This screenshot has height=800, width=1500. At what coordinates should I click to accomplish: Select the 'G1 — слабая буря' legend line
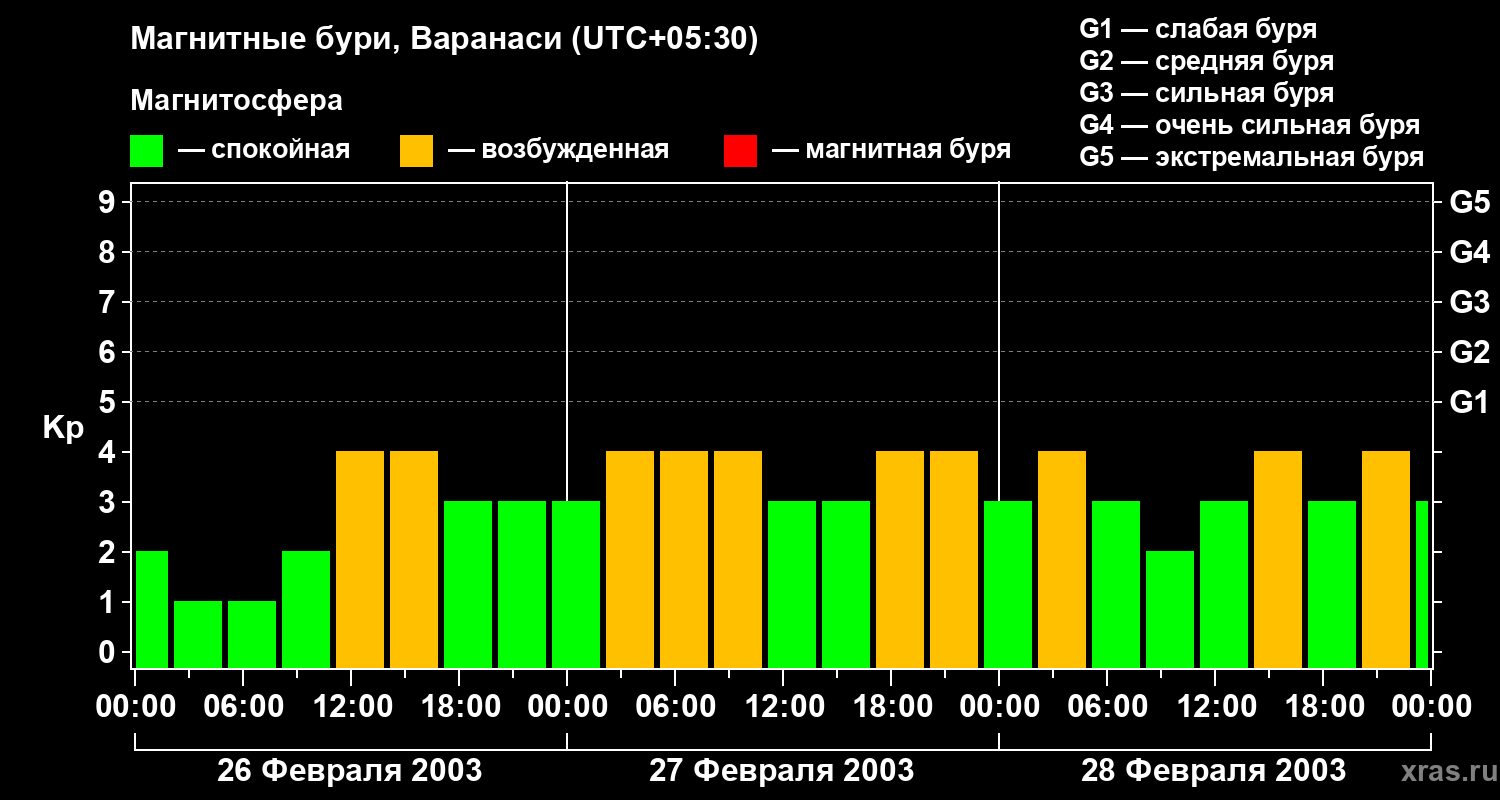point(1198,29)
